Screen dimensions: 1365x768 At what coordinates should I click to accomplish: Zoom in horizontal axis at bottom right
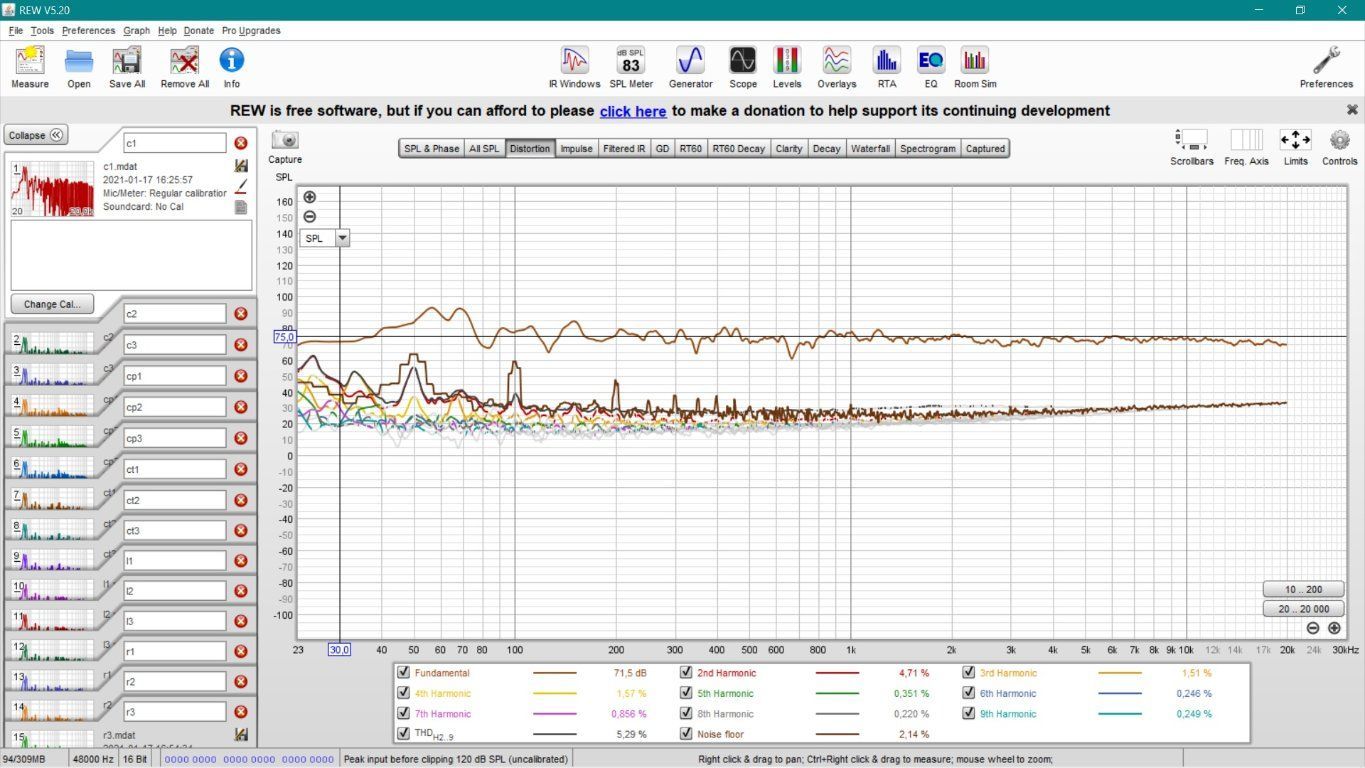click(1334, 628)
